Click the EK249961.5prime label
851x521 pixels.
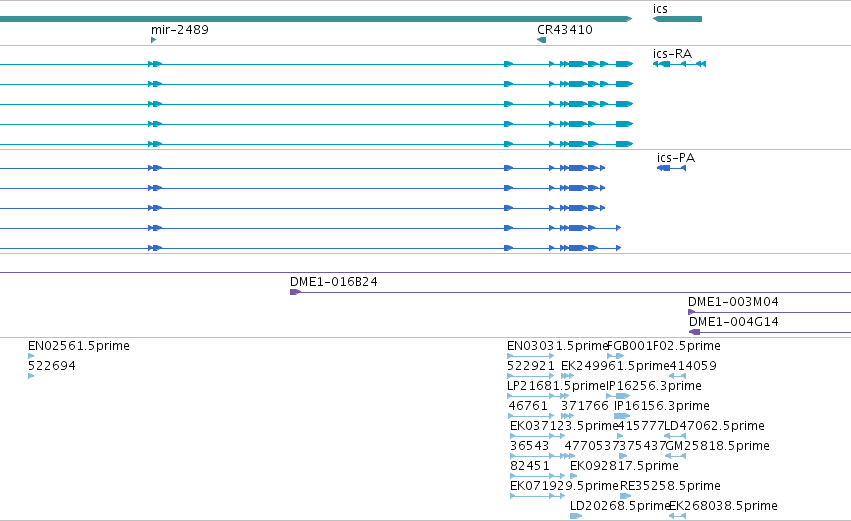(615, 366)
